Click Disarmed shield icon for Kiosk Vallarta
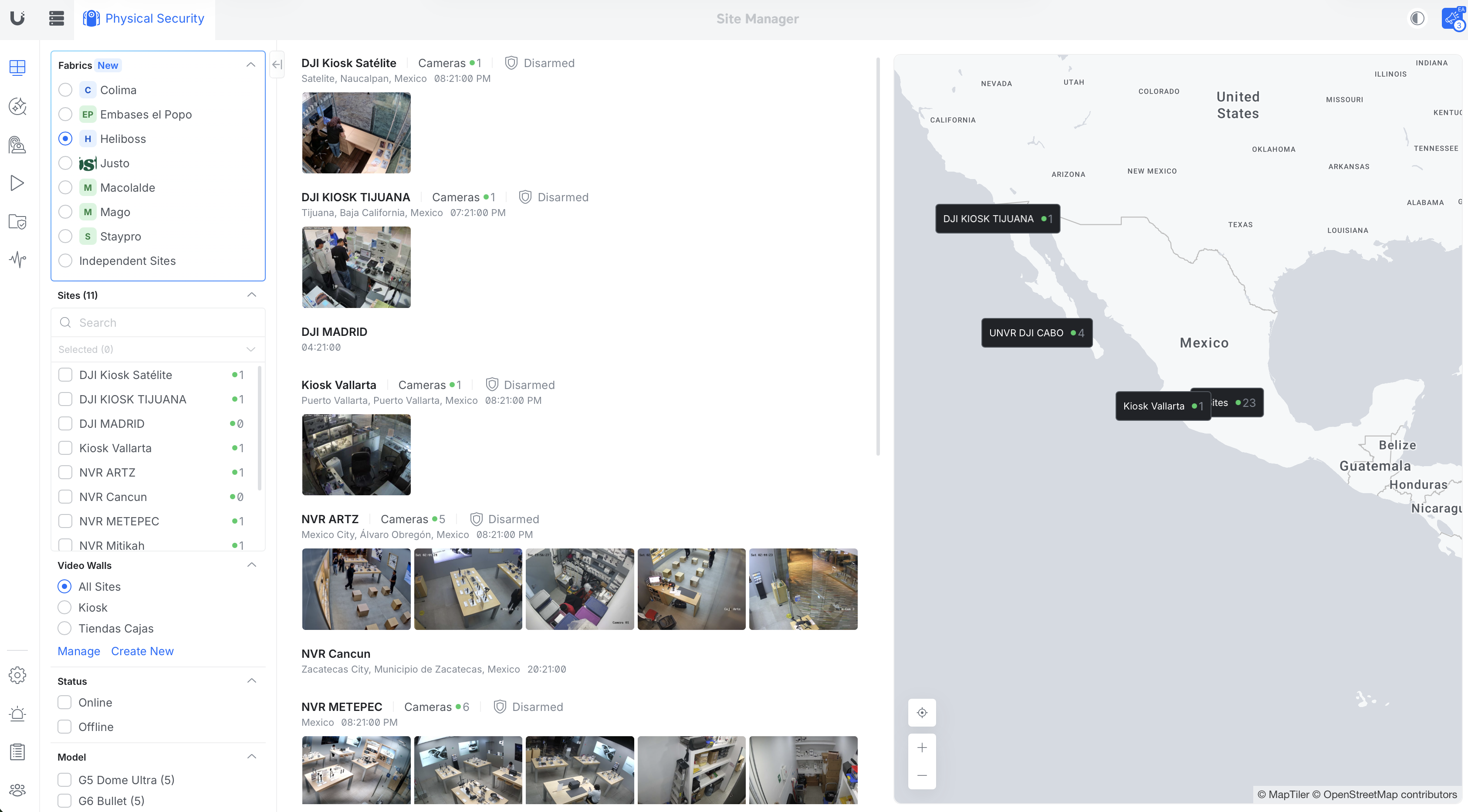Image resolution: width=1468 pixels, height=812 pixels. [x=492, y=385]
